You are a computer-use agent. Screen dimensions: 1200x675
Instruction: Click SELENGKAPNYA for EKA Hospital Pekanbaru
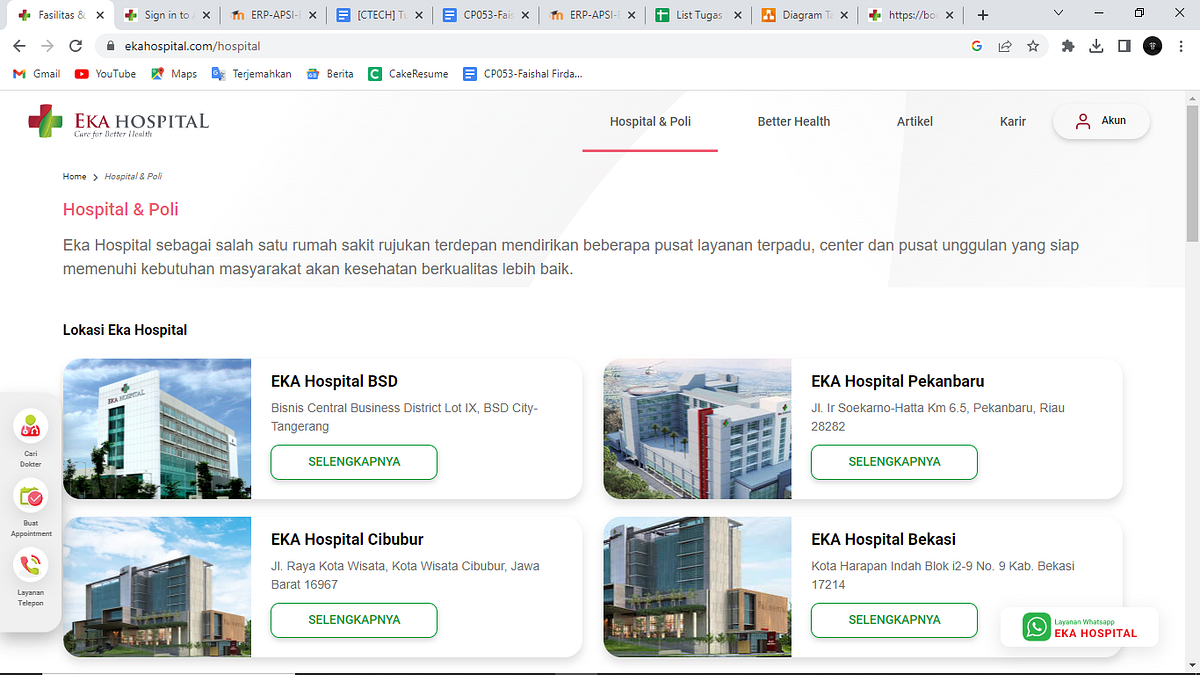pos(893,462)
